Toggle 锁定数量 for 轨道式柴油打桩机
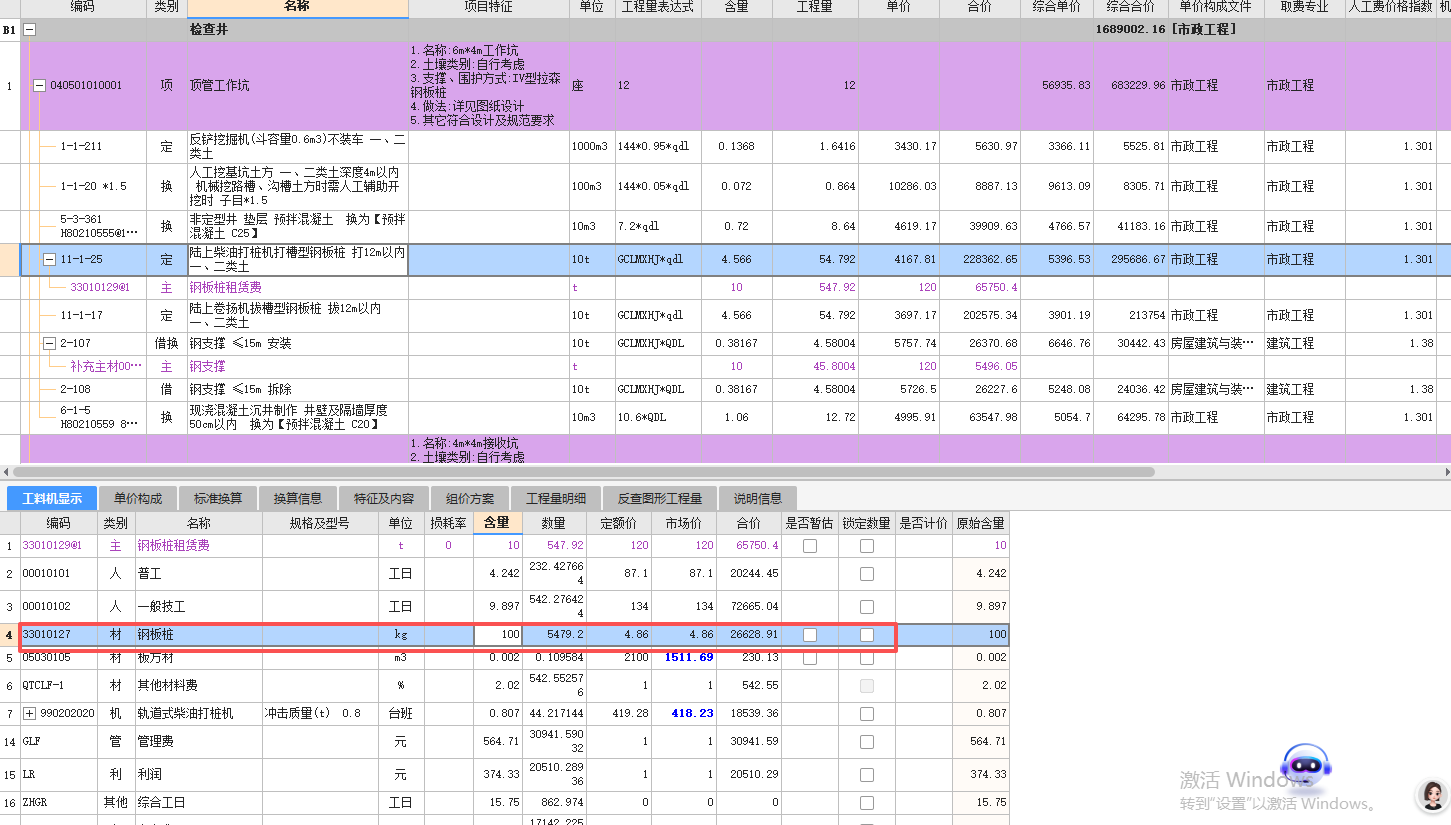 (867, 714)
